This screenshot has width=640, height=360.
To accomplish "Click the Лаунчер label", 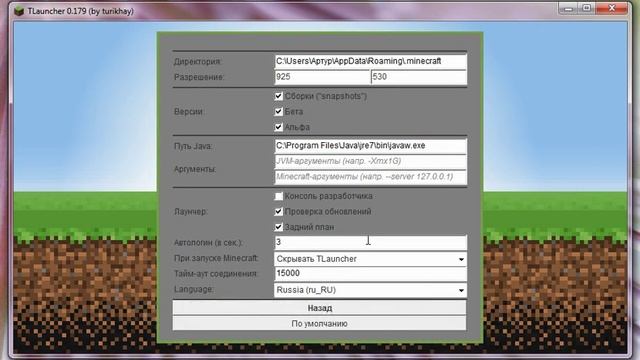I will (x=191, y=211).
